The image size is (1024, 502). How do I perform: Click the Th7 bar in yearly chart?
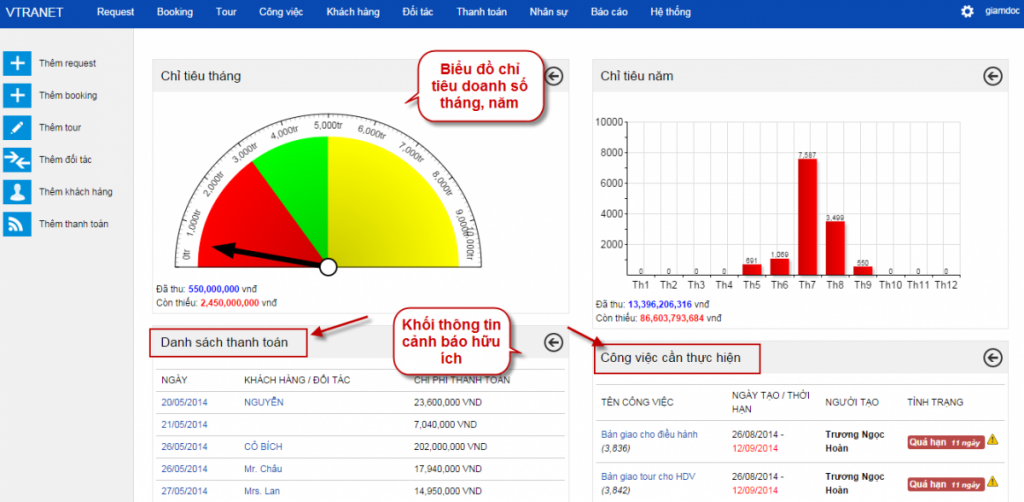[807, 216]
